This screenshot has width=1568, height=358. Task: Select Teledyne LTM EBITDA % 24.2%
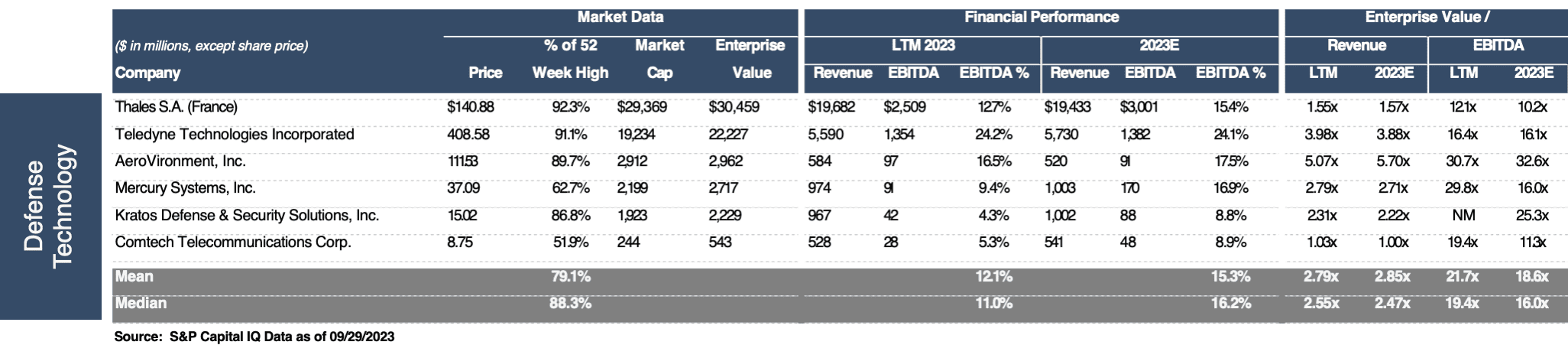point(993,135)
